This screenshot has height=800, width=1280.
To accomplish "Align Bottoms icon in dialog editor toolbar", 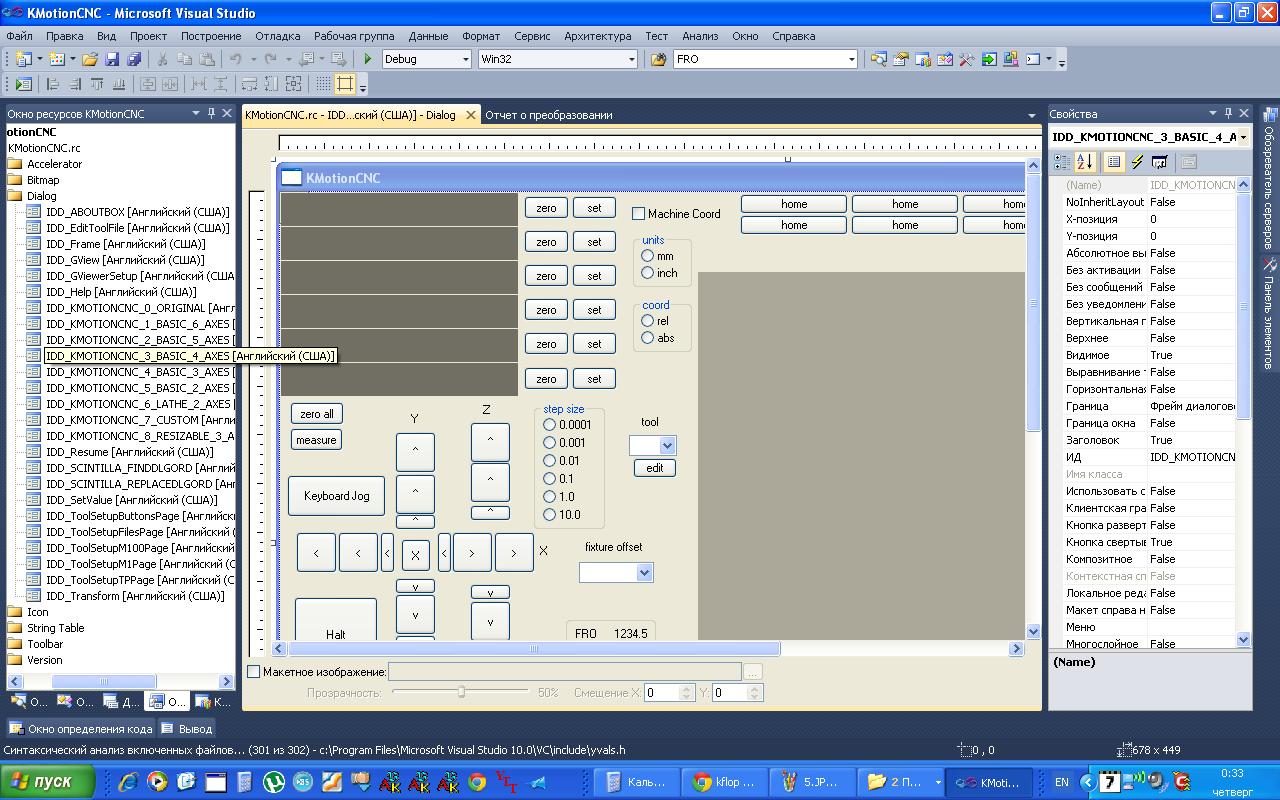I will [x=119, y=84].
